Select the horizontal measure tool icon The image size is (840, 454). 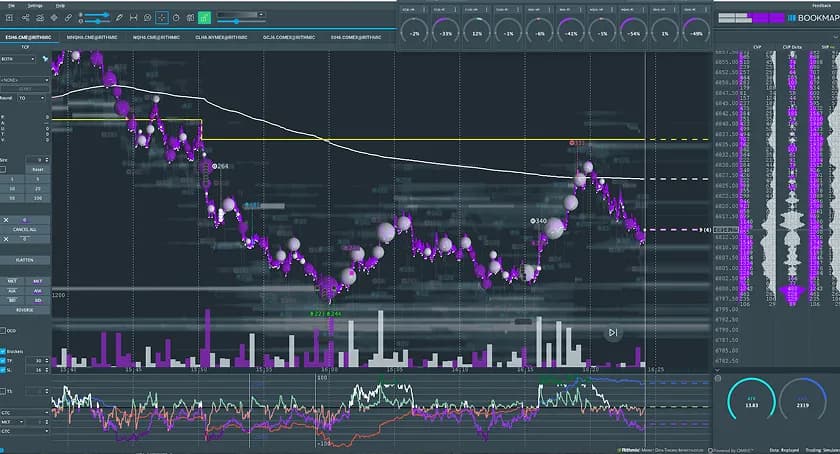point(133,18)
